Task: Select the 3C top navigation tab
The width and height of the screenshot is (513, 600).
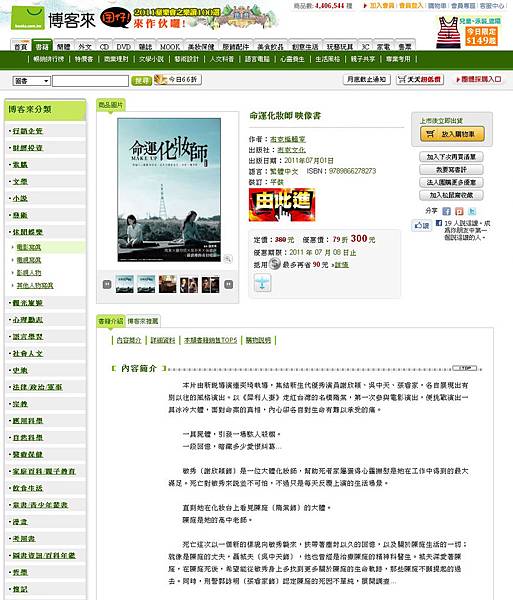Action: (x=365, y=47)
